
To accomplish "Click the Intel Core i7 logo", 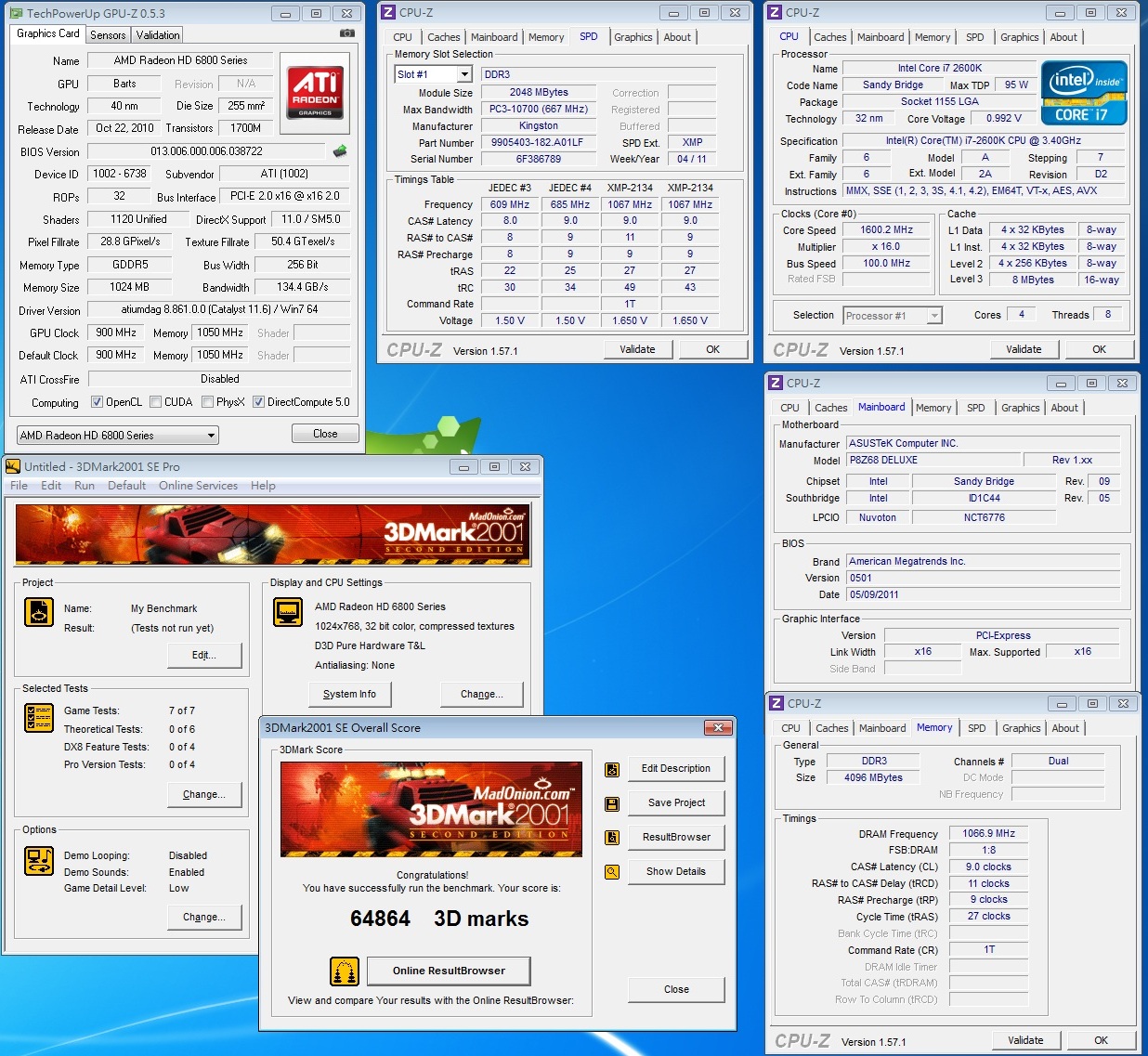I will point(1084,93).
